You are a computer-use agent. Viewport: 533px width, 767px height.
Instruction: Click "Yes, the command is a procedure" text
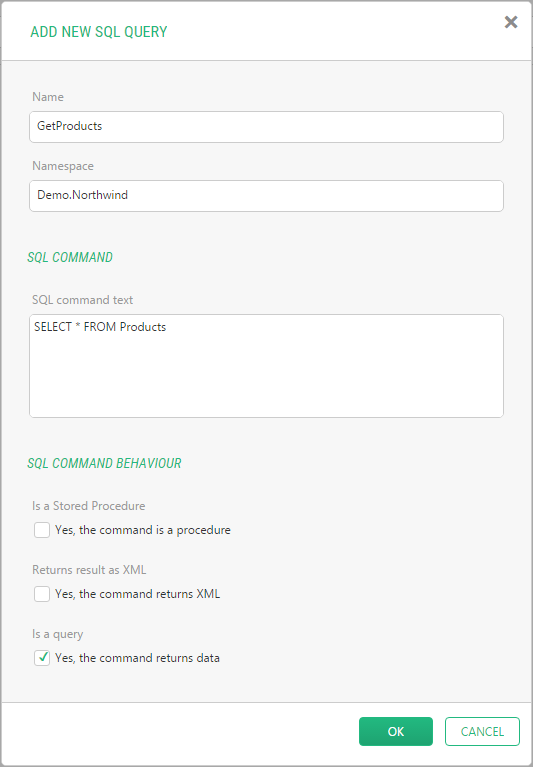point(143,530)
